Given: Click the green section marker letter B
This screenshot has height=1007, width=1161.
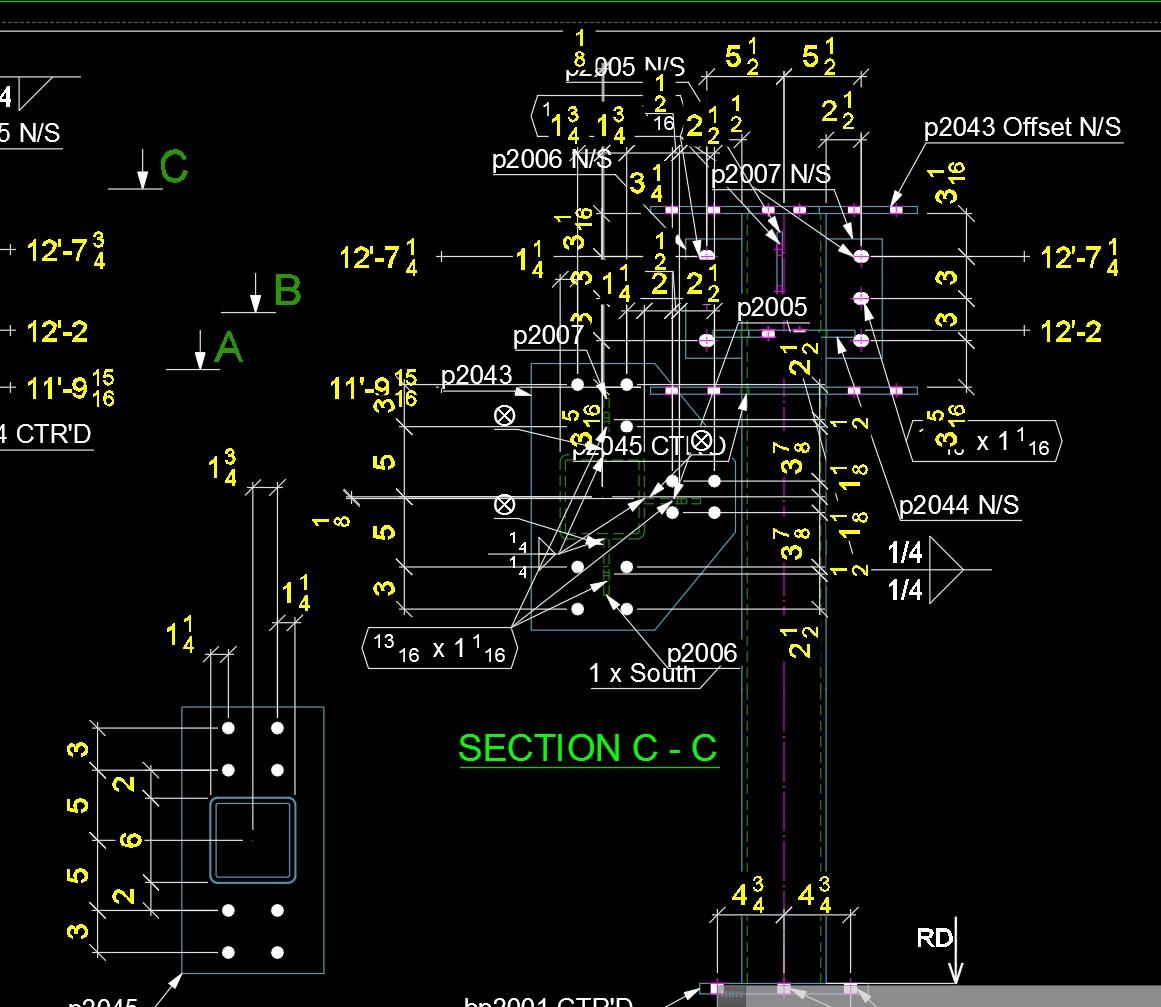Looking at the screenshot, I should pos(287,290).
